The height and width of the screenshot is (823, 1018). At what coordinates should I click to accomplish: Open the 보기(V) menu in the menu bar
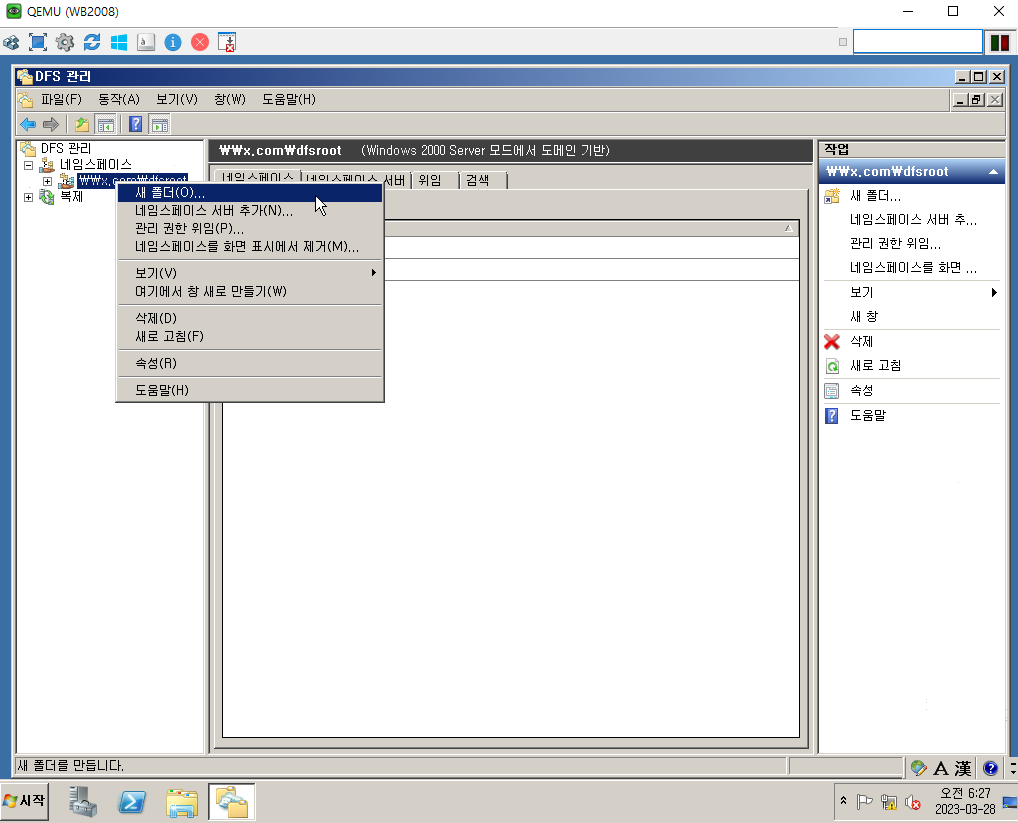tap(177, 99)
